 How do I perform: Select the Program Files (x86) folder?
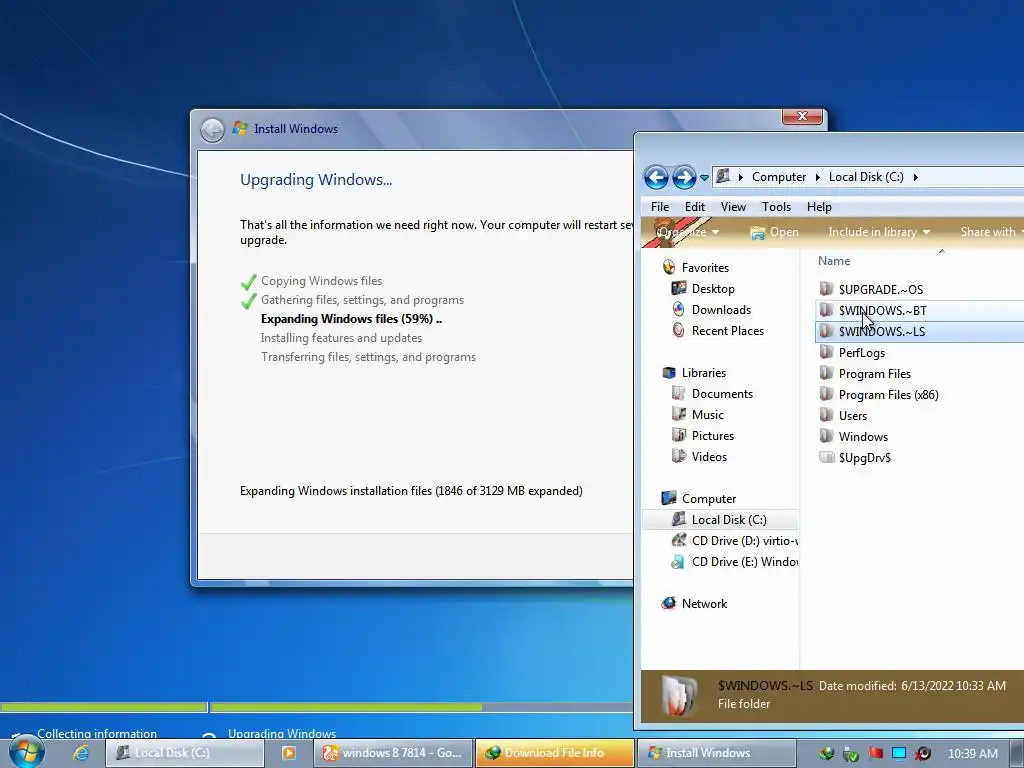point(888,394)
